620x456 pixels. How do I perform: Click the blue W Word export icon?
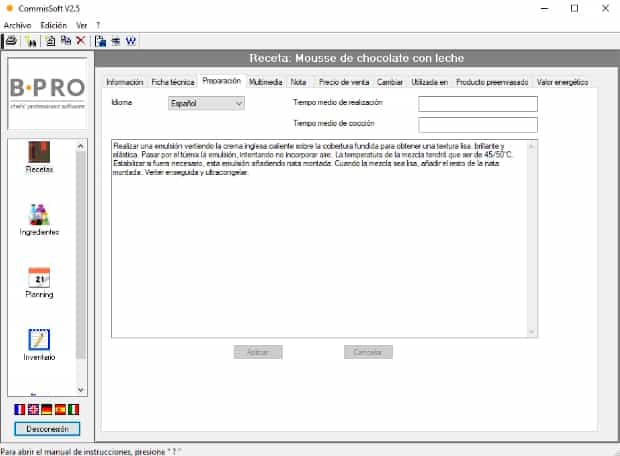point(132,41)
